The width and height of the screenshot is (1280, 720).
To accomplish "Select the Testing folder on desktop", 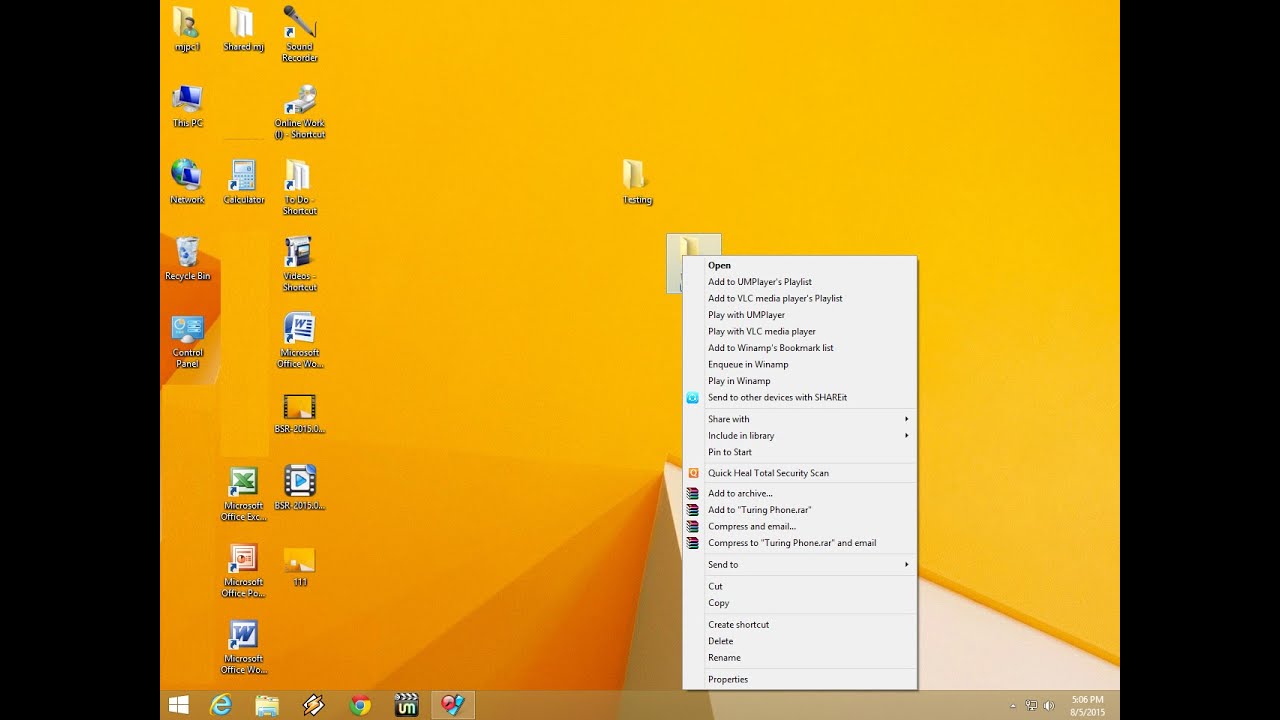I will (636, 182).
